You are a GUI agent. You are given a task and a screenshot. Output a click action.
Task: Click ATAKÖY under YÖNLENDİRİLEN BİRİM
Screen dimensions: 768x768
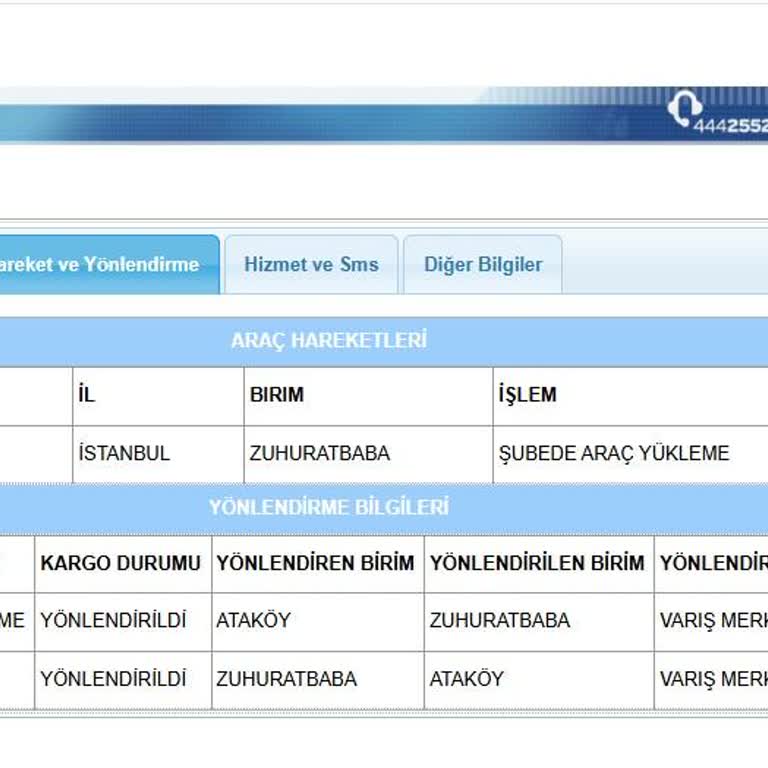click(539, 679)
